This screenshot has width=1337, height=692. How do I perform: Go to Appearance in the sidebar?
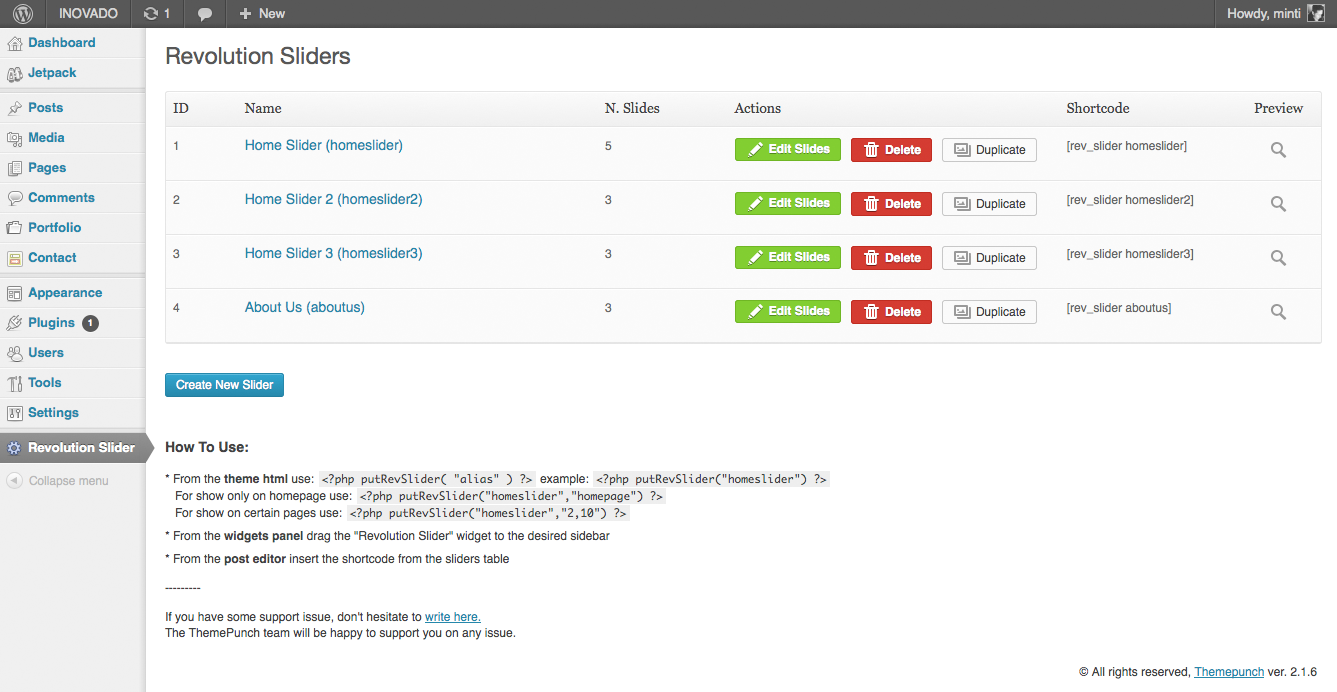65,293
